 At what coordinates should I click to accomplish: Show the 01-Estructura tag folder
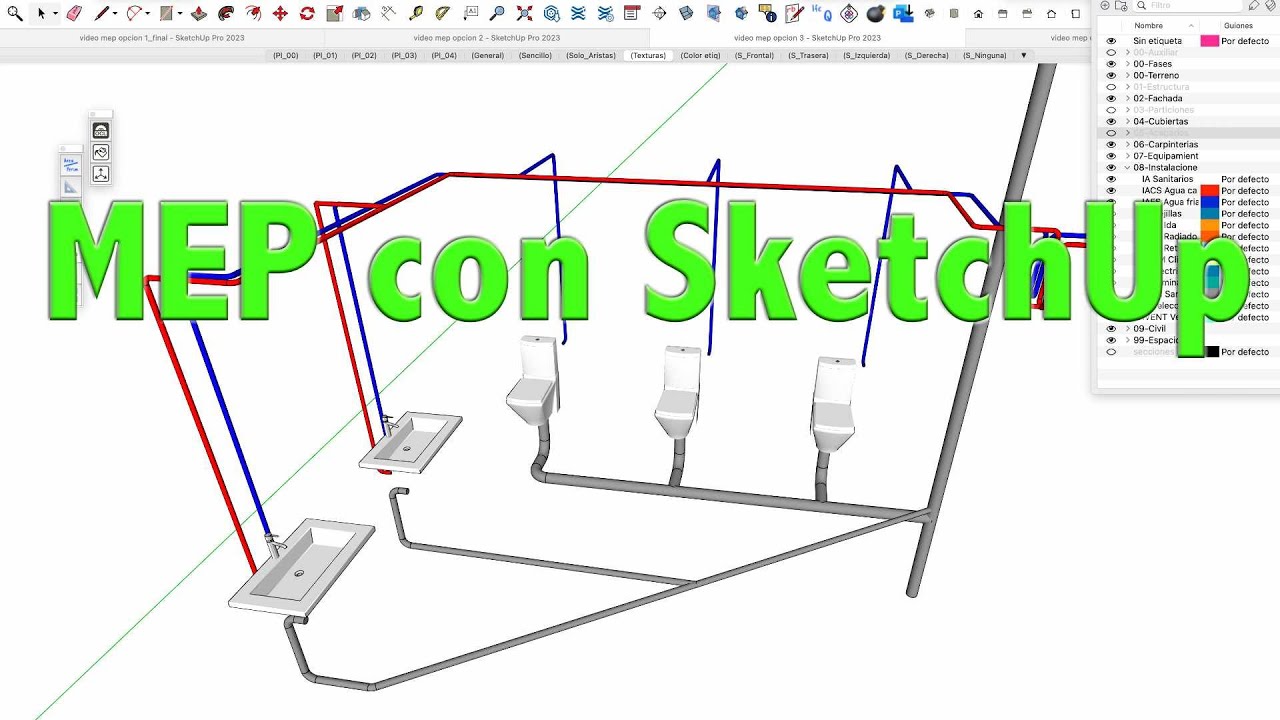tap(1111, 87)
